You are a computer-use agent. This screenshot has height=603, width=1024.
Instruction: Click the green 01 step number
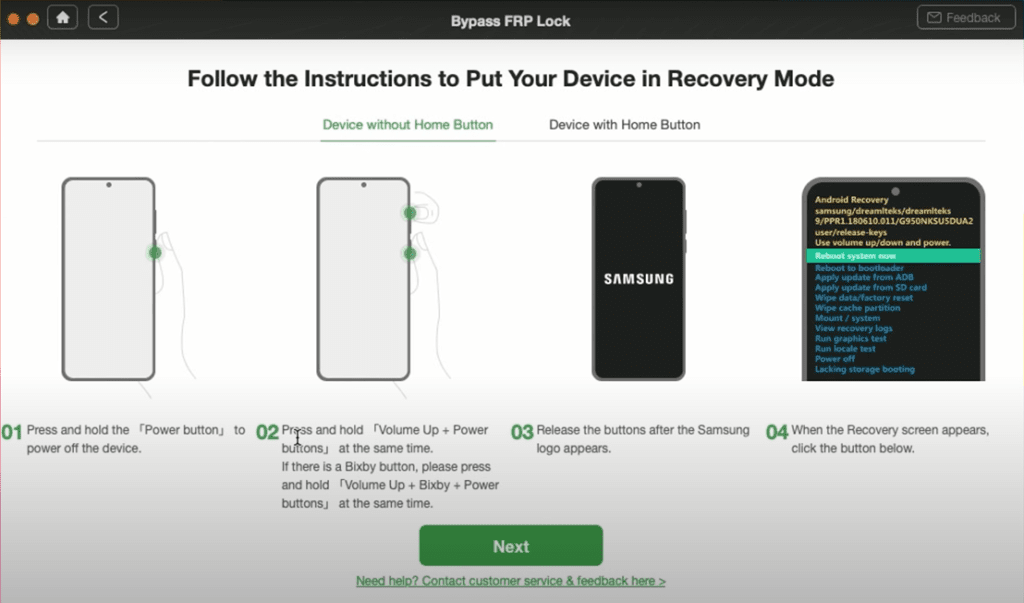coord(12,432)
